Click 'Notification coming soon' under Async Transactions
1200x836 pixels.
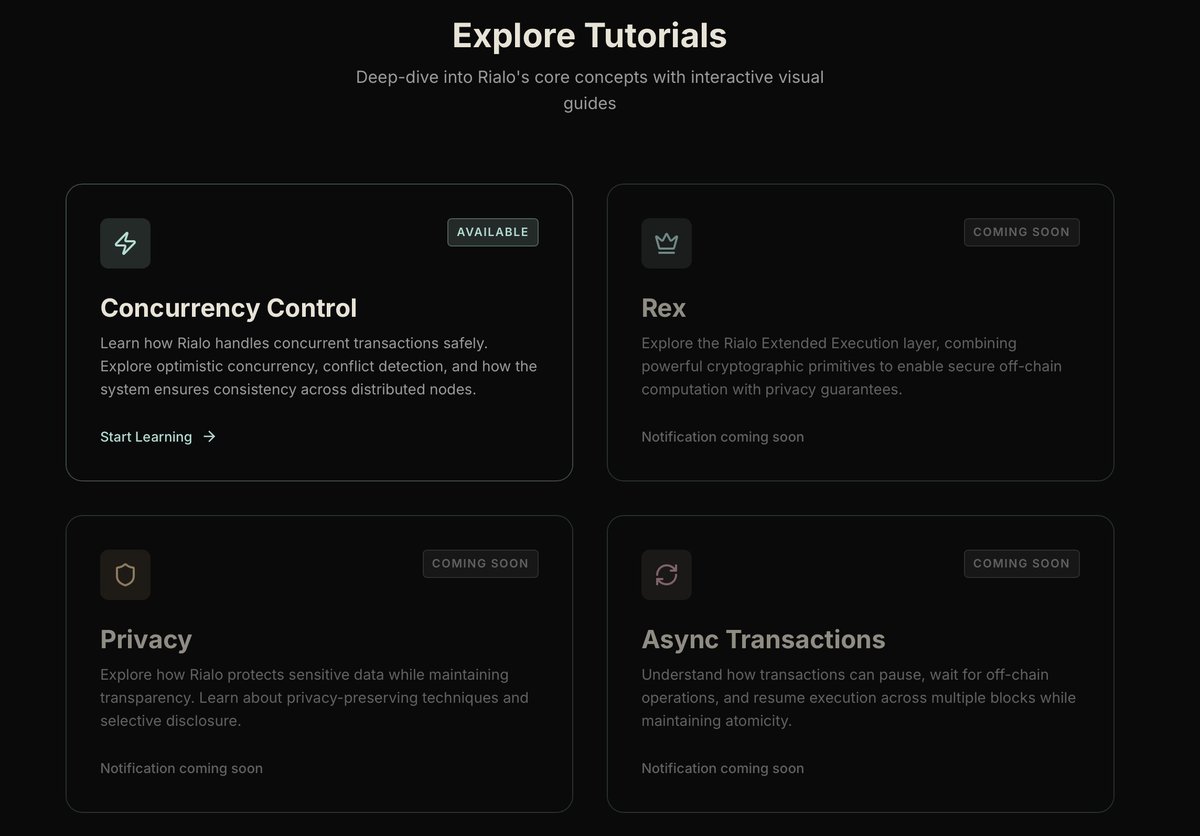click(722, 769)
